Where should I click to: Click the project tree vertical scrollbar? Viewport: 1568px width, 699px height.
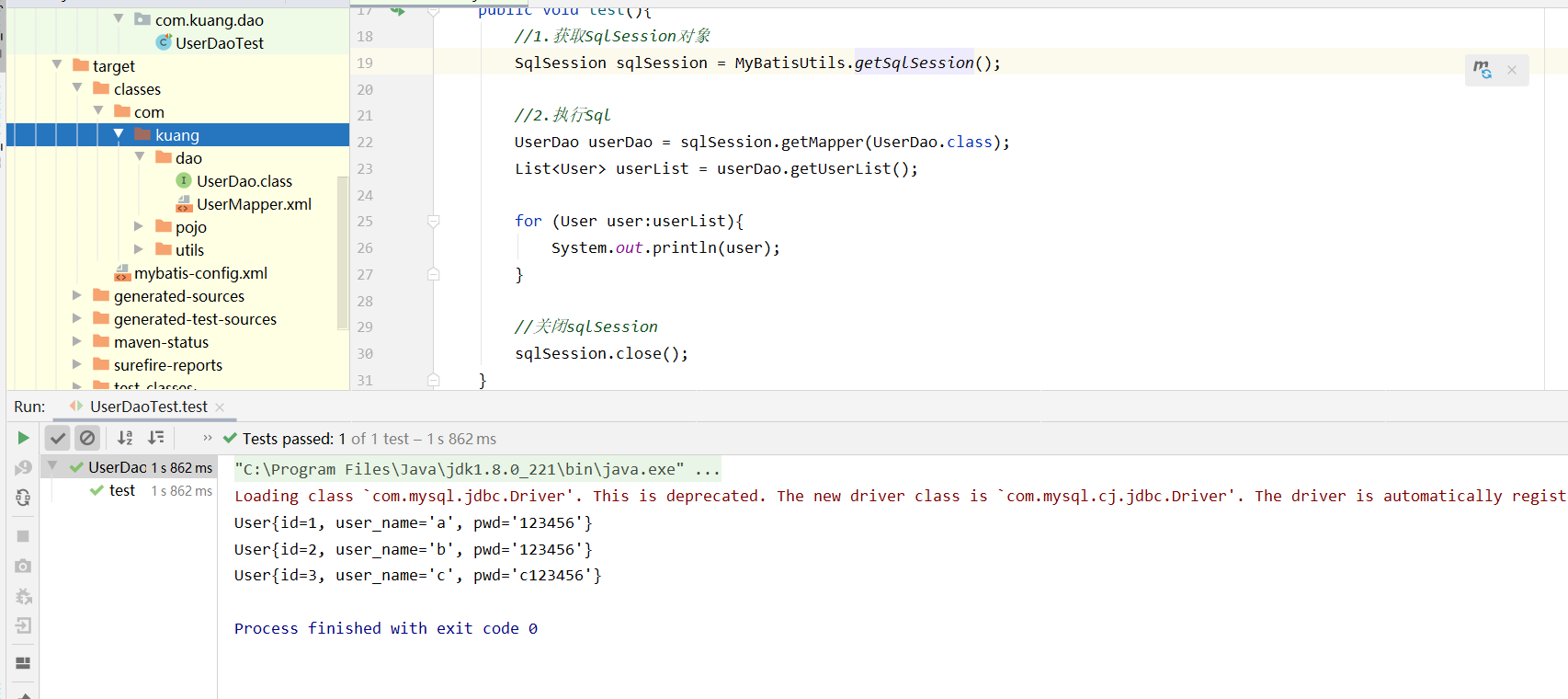click(x=343, y=253)
